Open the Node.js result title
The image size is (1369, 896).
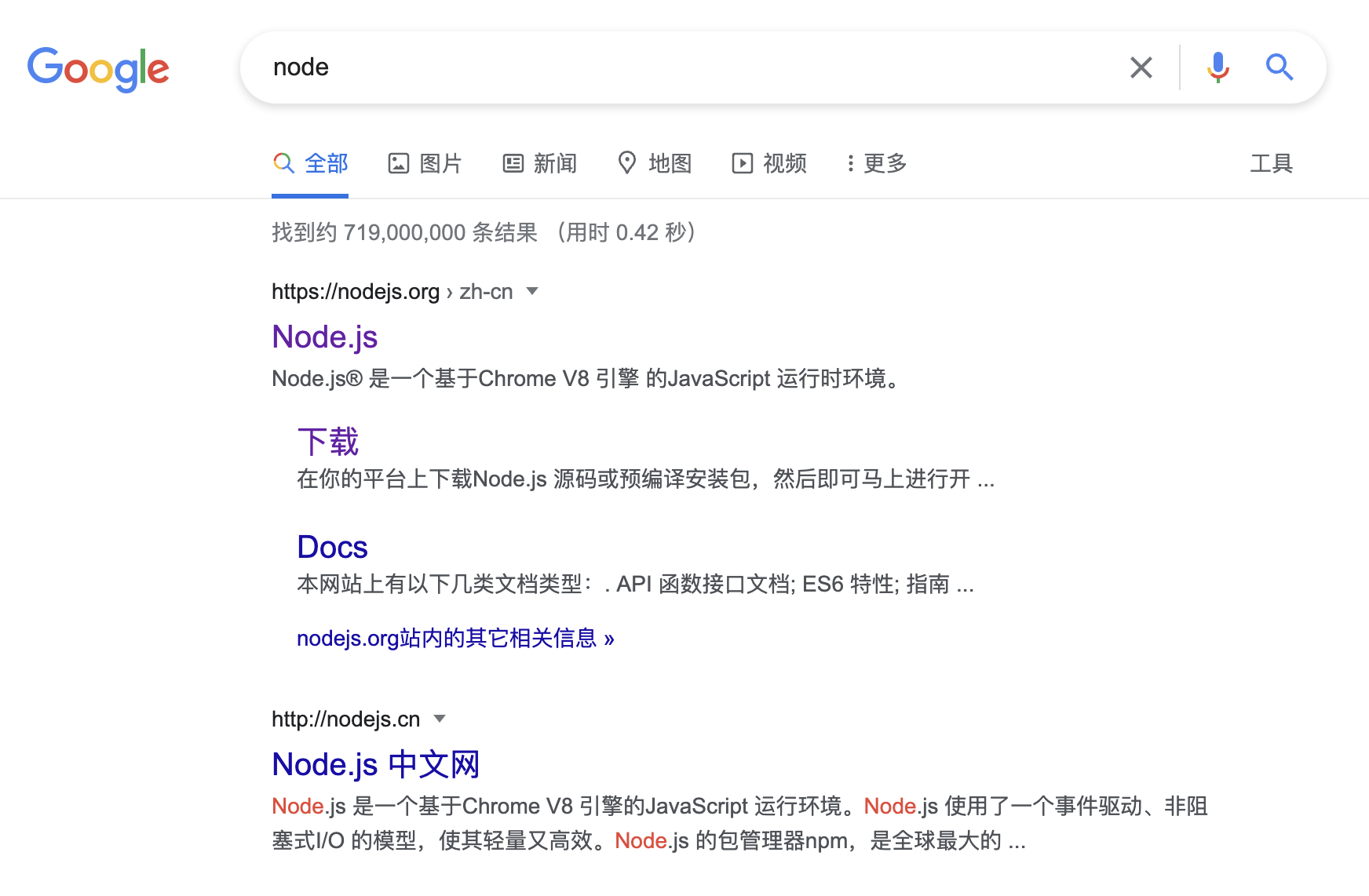(324, 337)
